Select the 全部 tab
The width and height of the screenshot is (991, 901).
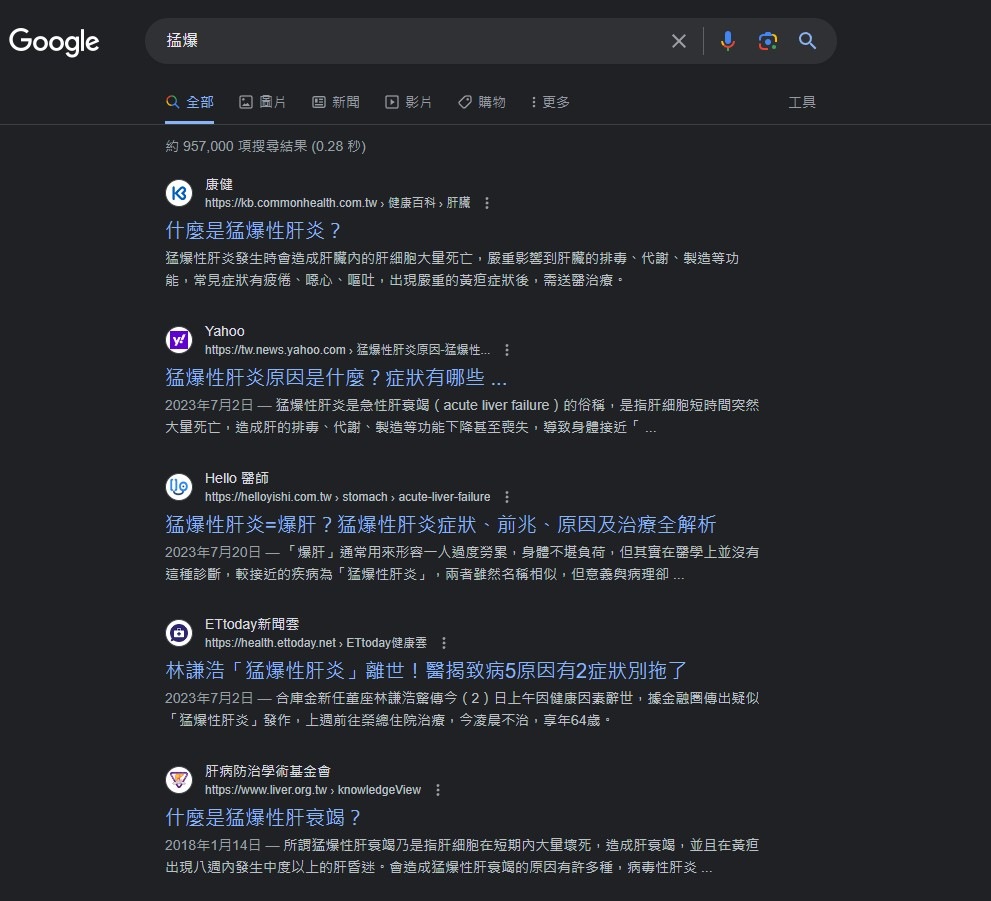click(x=190, y=102)
